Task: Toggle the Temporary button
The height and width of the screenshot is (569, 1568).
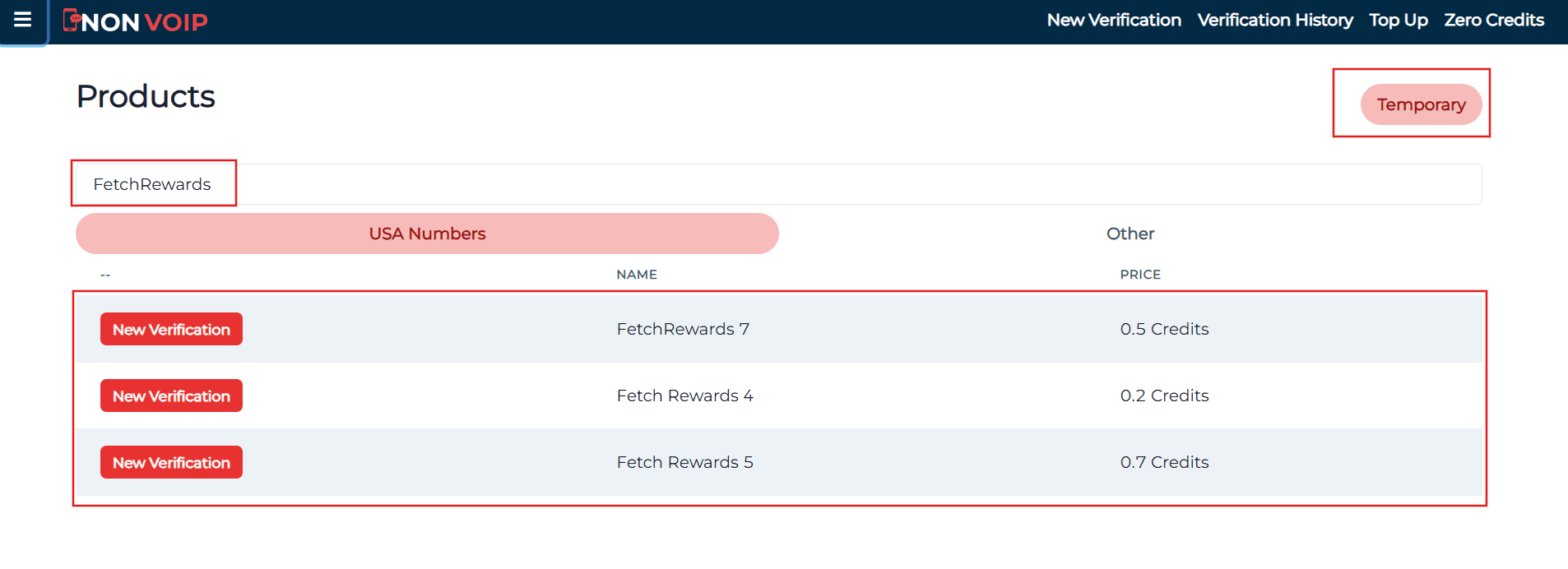Action: (1422, 104)
